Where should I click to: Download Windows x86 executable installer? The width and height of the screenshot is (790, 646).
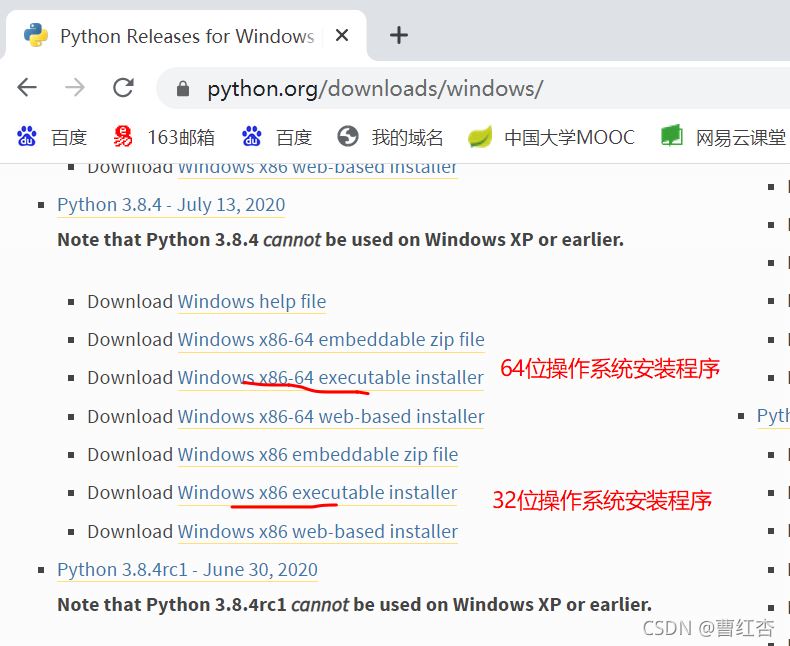317,493
